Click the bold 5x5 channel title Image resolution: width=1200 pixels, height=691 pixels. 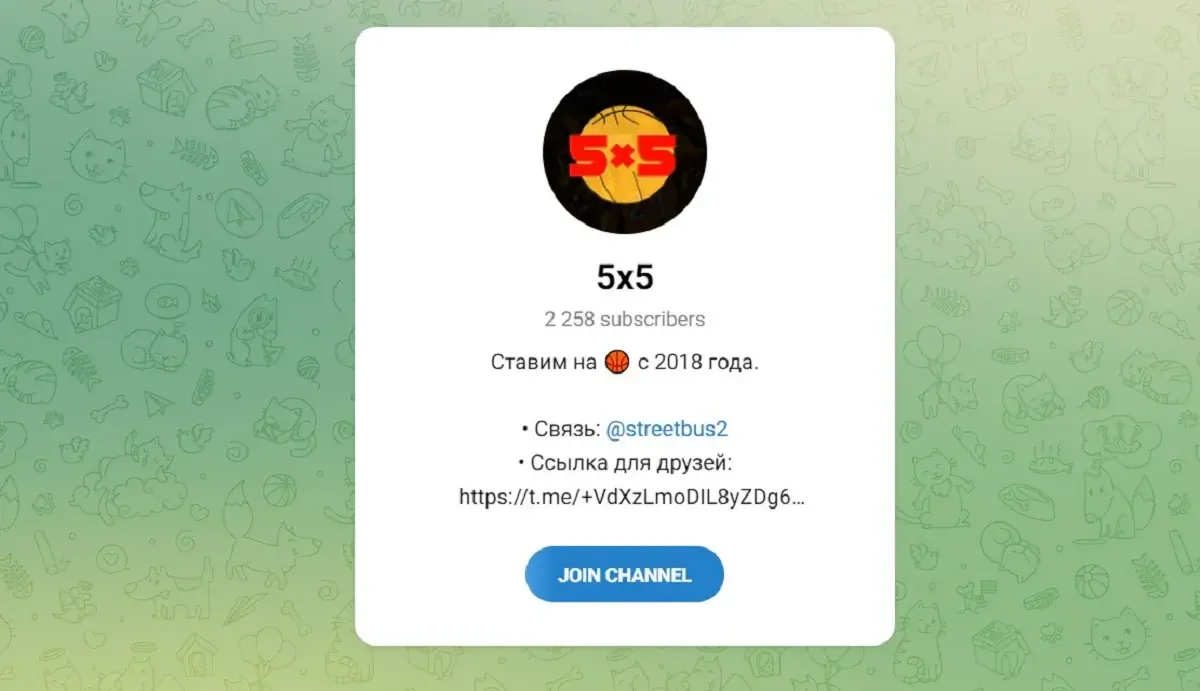624,277
